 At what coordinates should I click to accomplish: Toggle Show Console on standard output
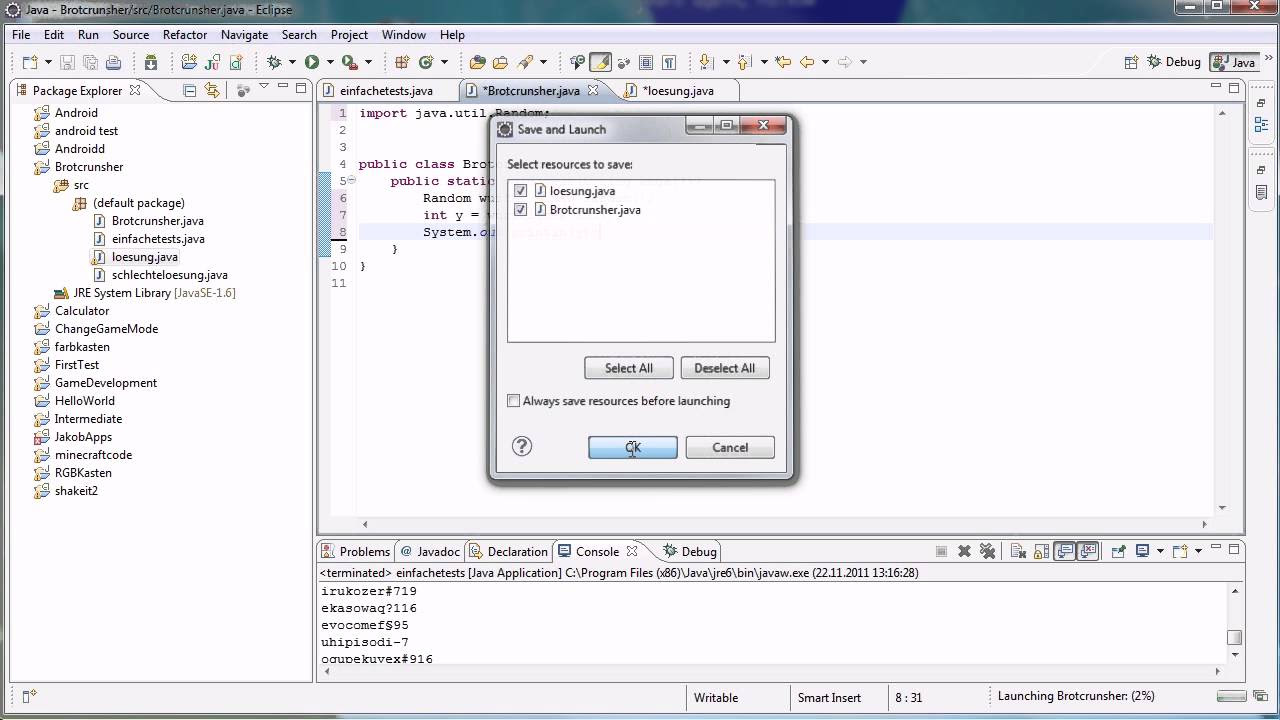pos(1064,551)
